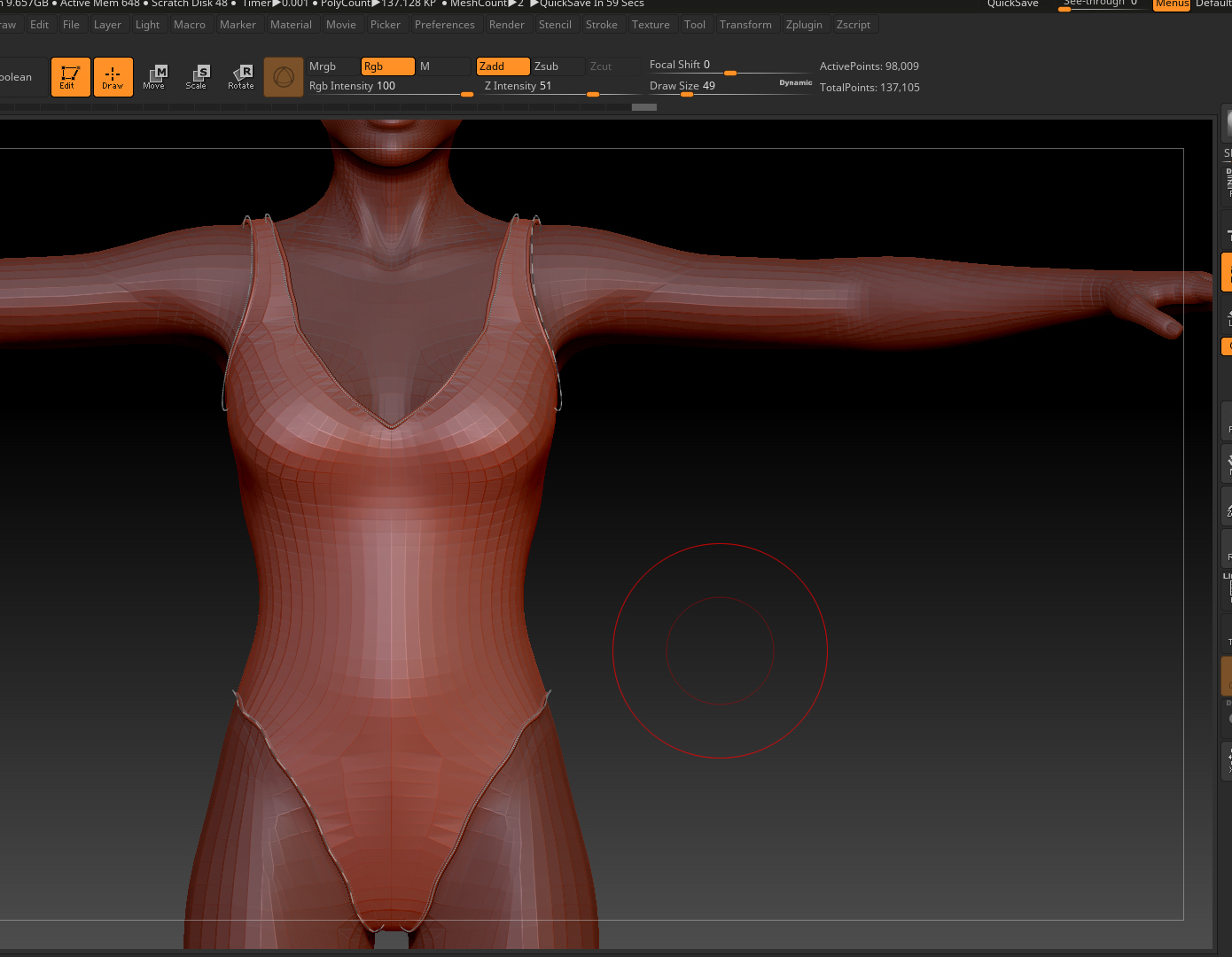Open the Material menu
1232x957 pixels.
tap(291, 25)
